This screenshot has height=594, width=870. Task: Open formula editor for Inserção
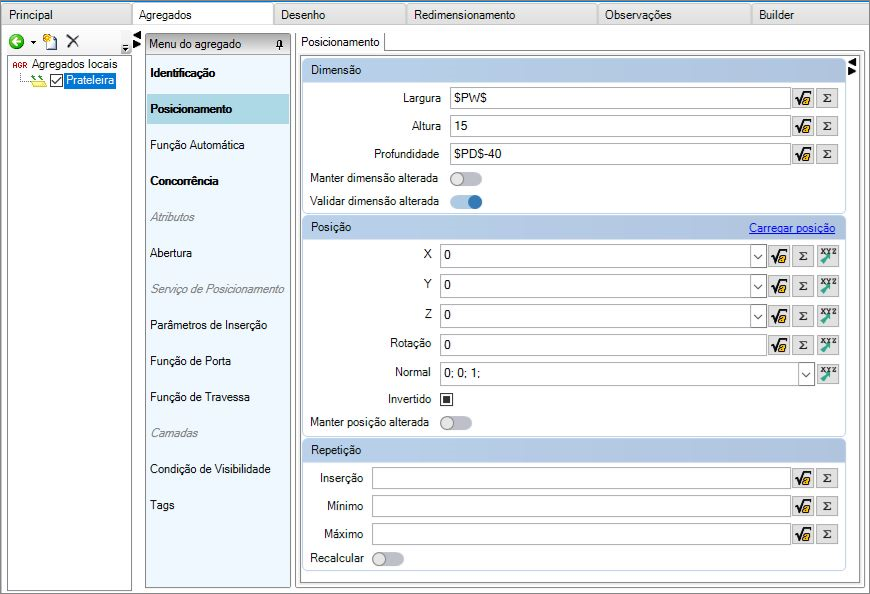pyautogui.click(x=803, y=478)
